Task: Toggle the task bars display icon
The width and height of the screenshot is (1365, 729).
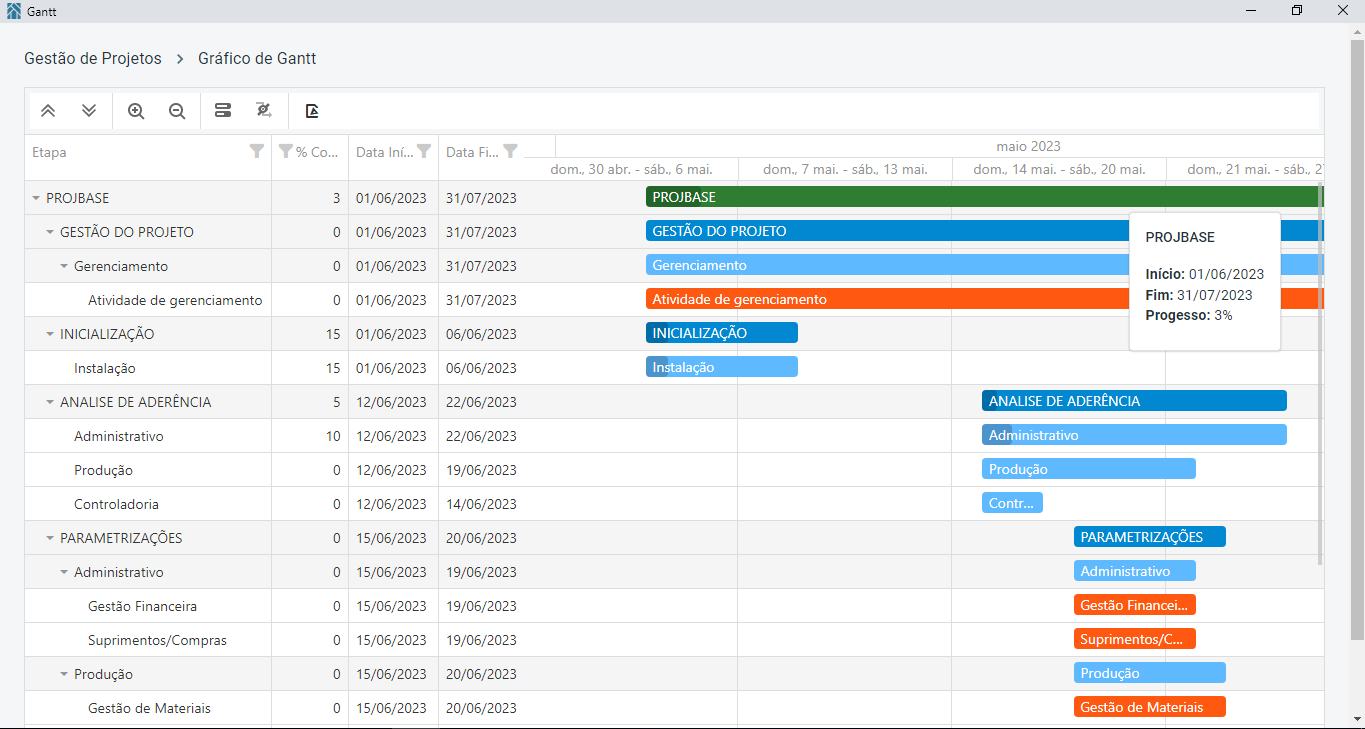Action: [223, 111]
